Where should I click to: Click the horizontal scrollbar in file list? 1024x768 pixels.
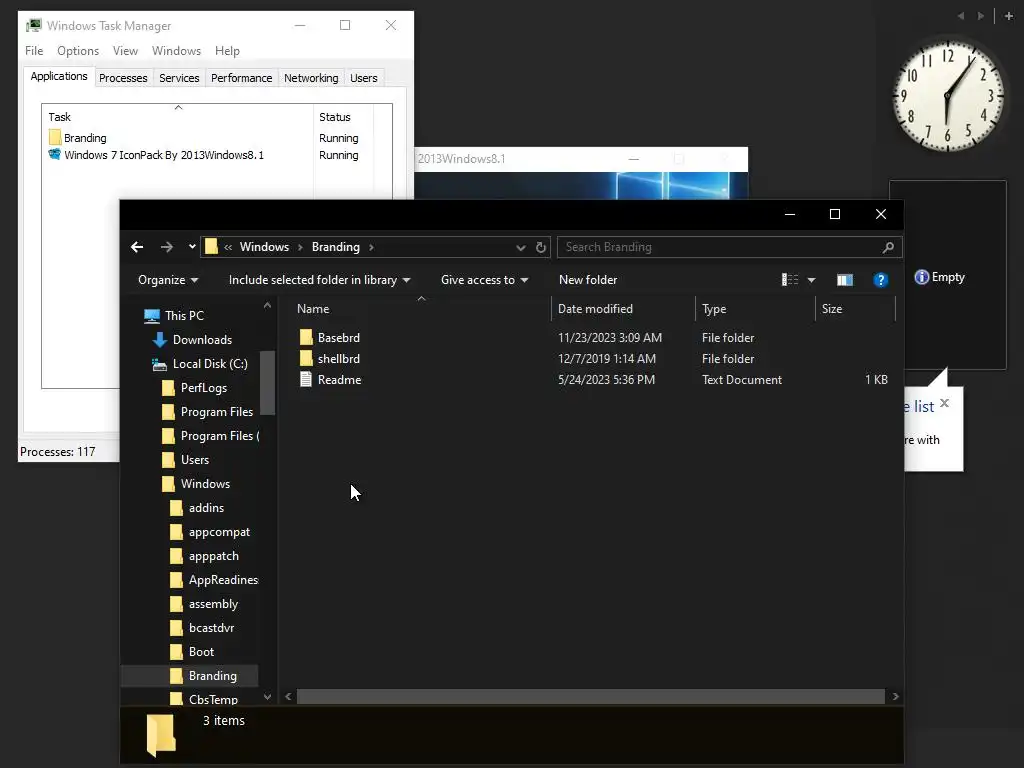click(590, 697)
